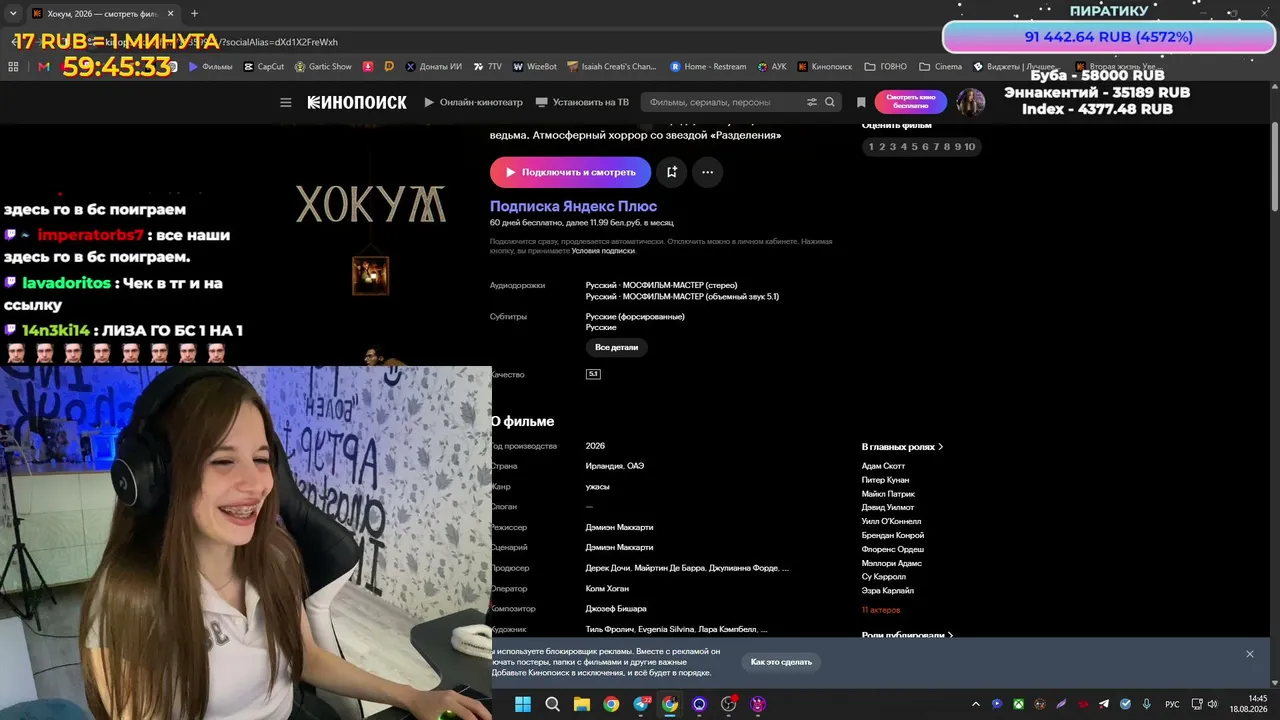Open the ужасы genre link
The image size is (1280, 720).
click(x=598, y=487)
